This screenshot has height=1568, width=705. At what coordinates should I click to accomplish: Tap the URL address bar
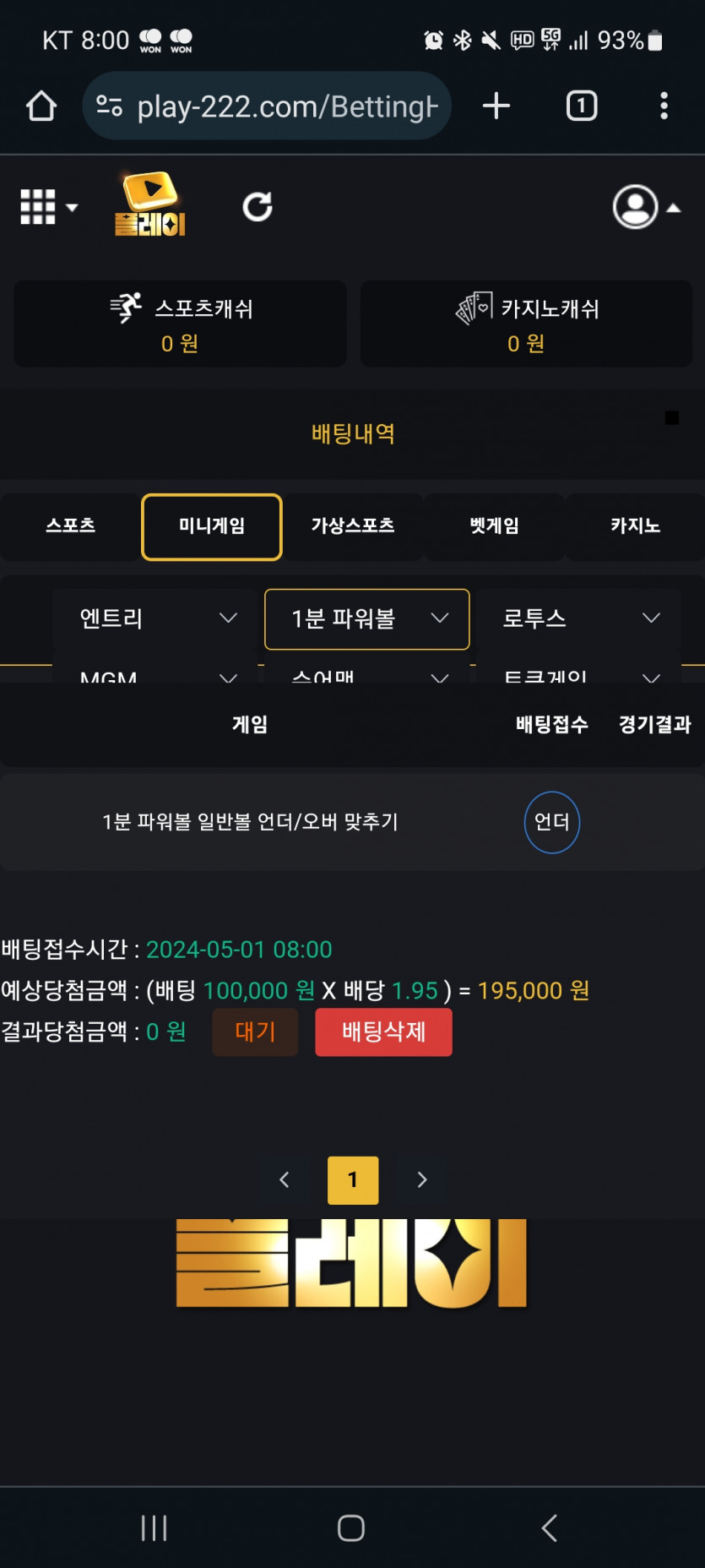(x=267, y=106)
